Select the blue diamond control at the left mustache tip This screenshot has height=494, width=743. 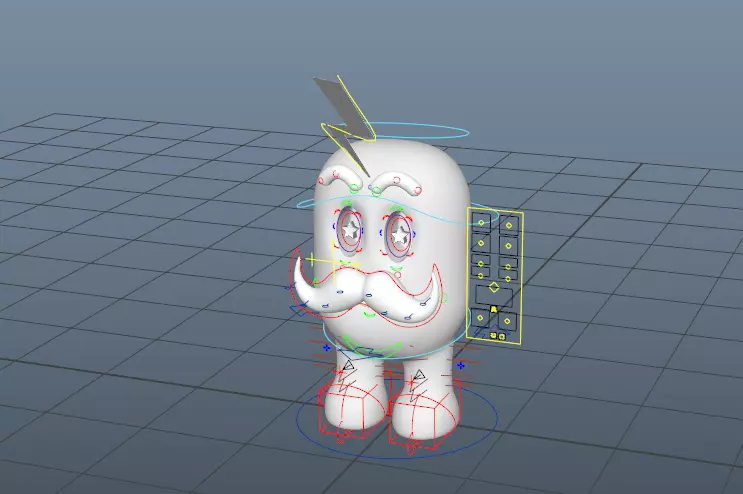pos(299,311)
